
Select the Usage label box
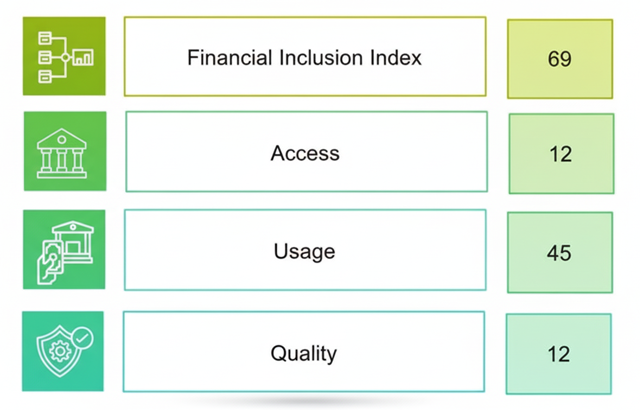(305, 250)
